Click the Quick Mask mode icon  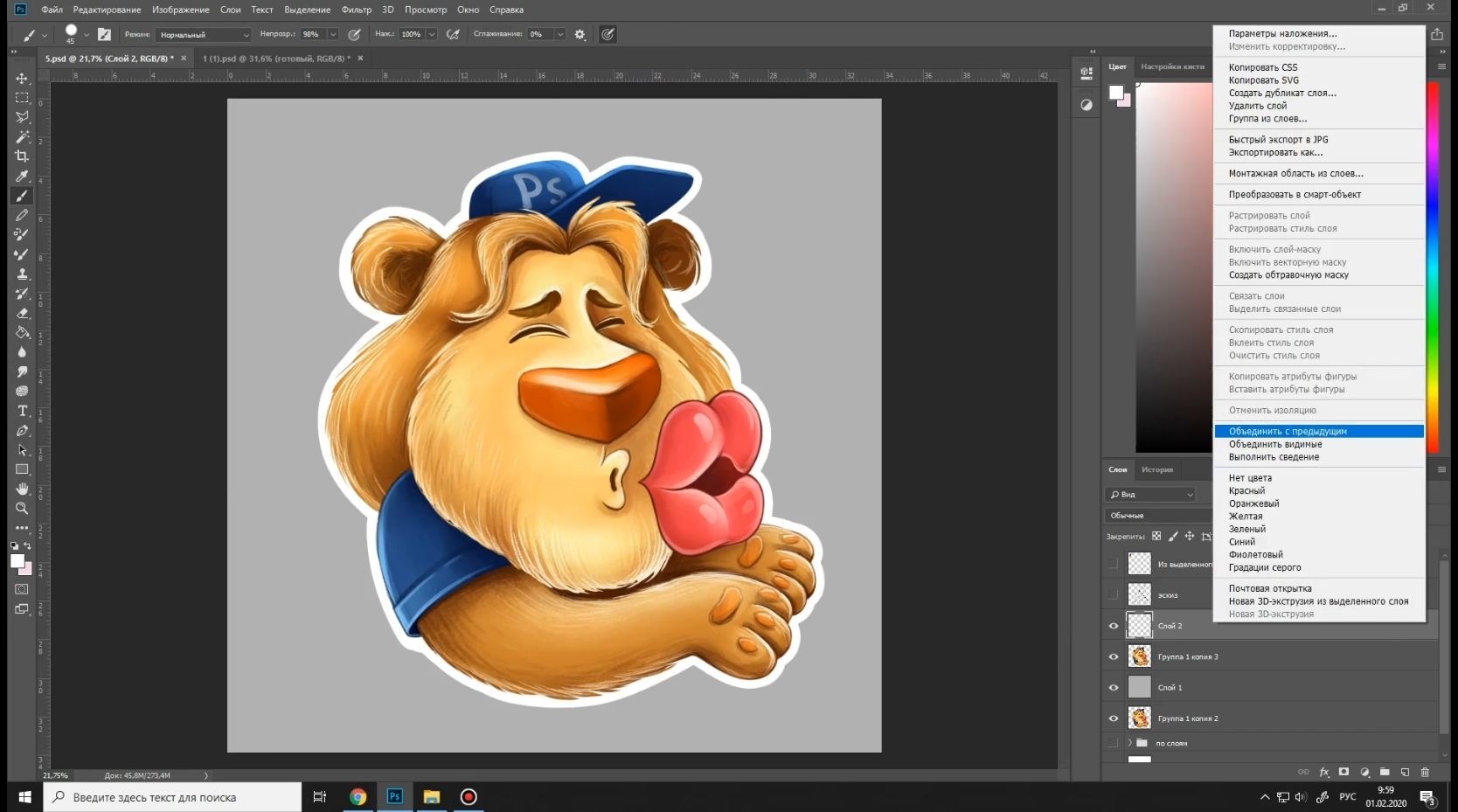[x=22, y=589]
